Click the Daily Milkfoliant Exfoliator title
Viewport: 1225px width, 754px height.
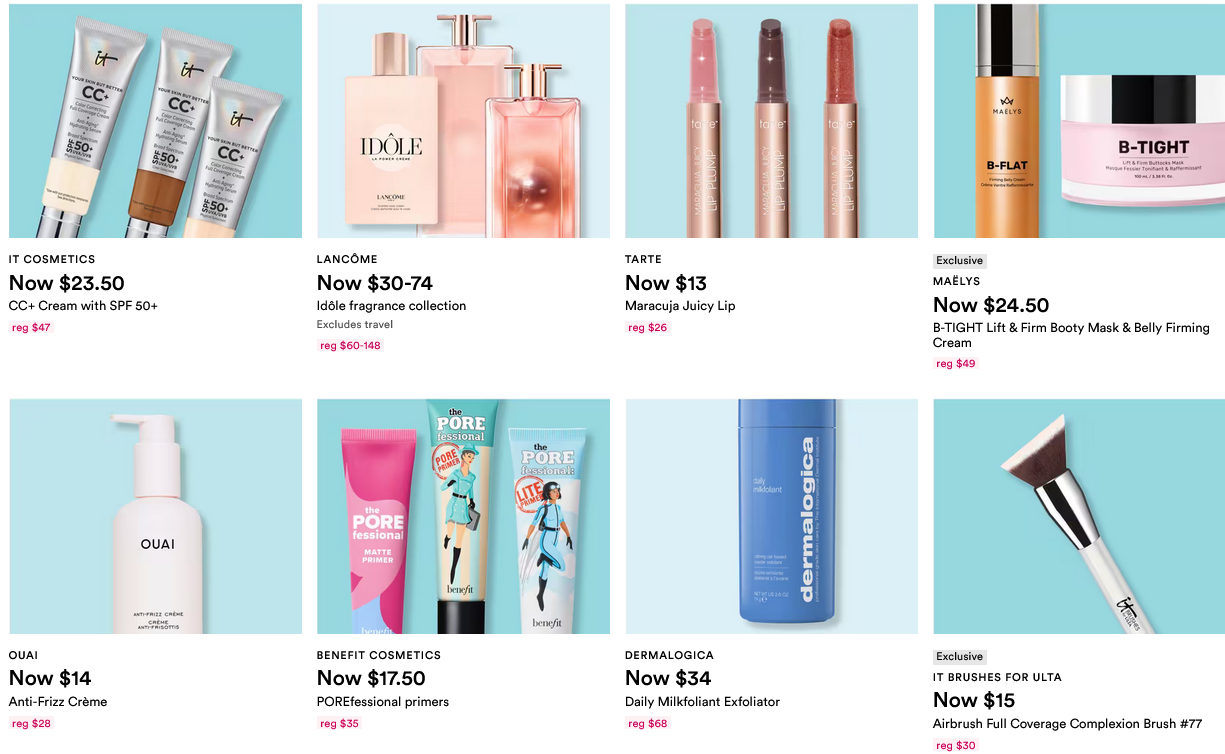702,702
